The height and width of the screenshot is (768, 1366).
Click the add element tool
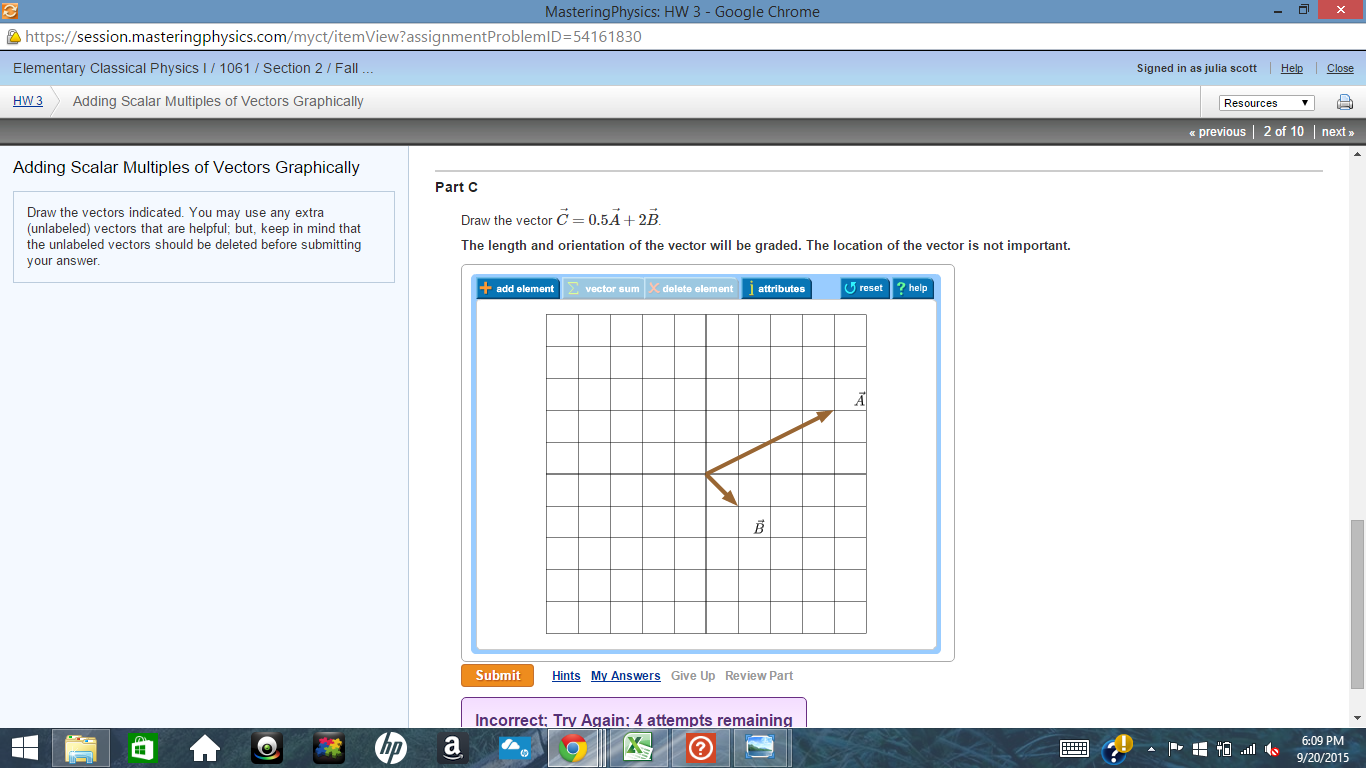coord(519,288)
